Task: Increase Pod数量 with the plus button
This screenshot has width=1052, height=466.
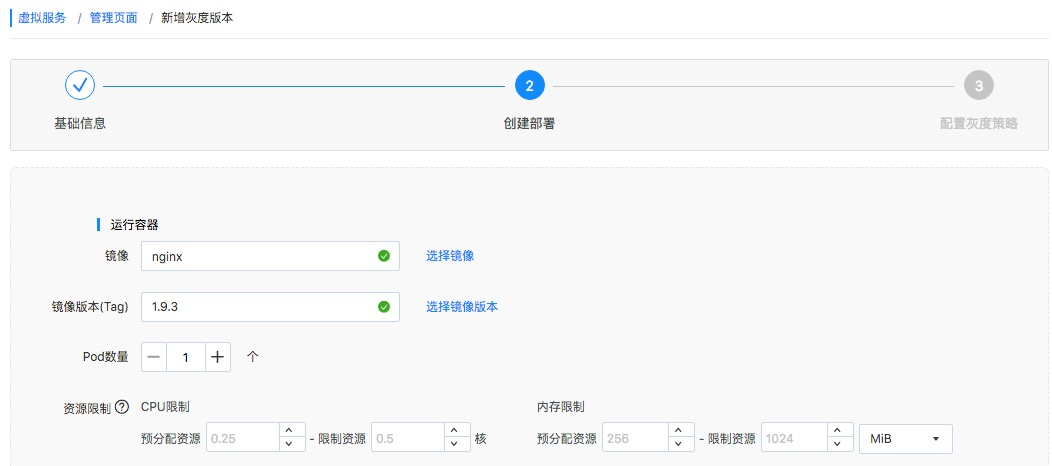Action: [217, 357]
